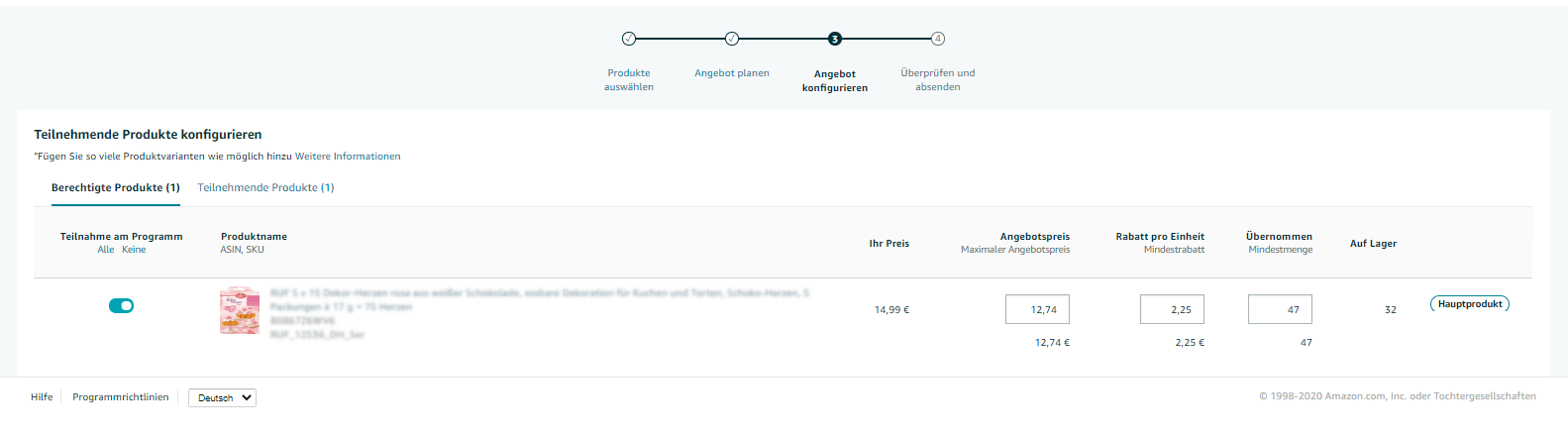The height and width of the screenshot is (439, 1568).
Task: Open the Programmrichtlinien footer link
Action: tap(121, 397)
